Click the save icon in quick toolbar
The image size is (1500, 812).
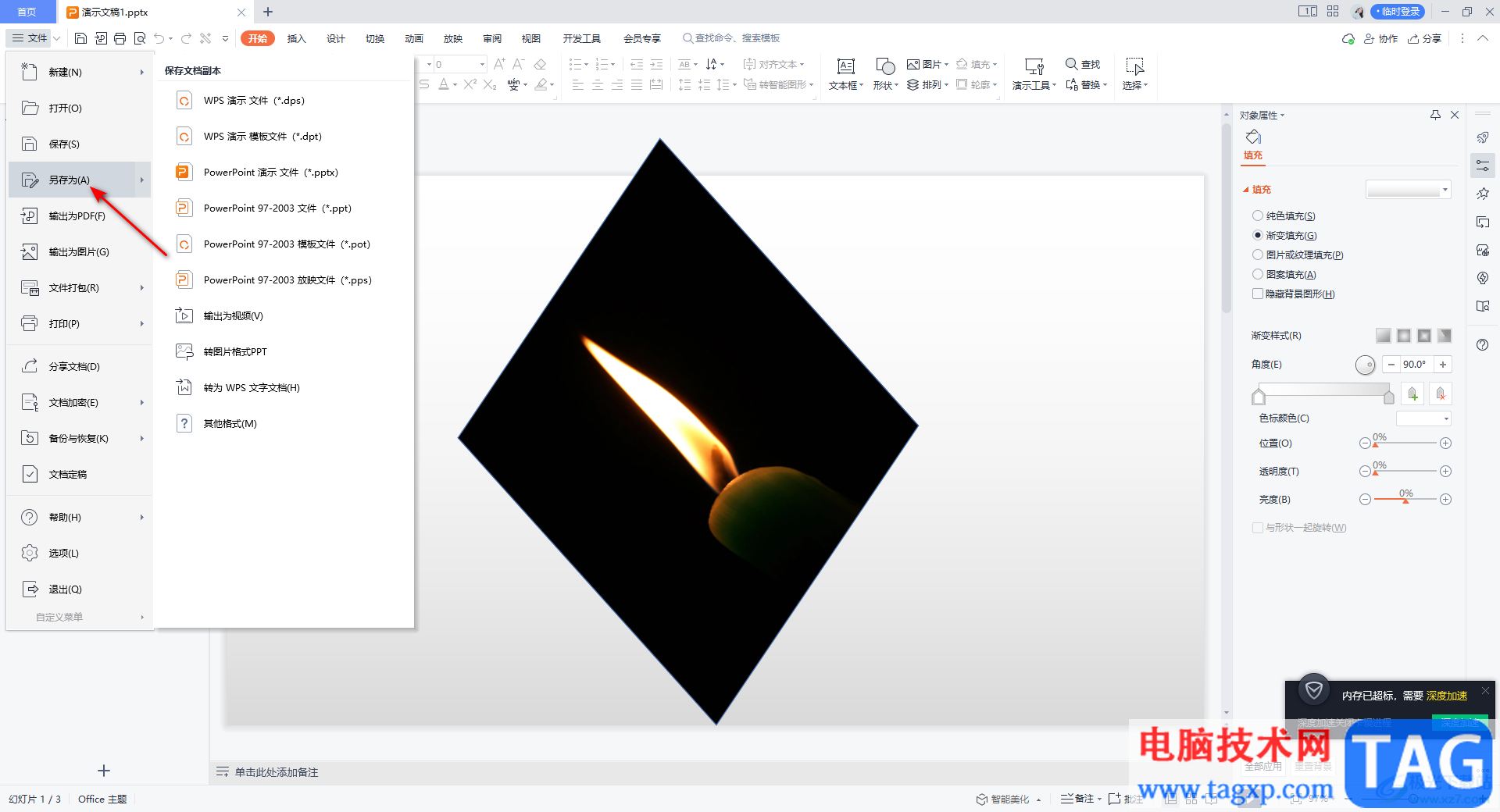coord(80,38)
